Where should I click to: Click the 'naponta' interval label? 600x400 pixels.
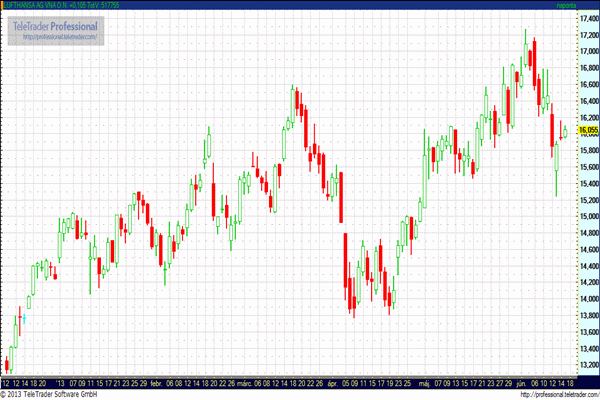point(585,5)
